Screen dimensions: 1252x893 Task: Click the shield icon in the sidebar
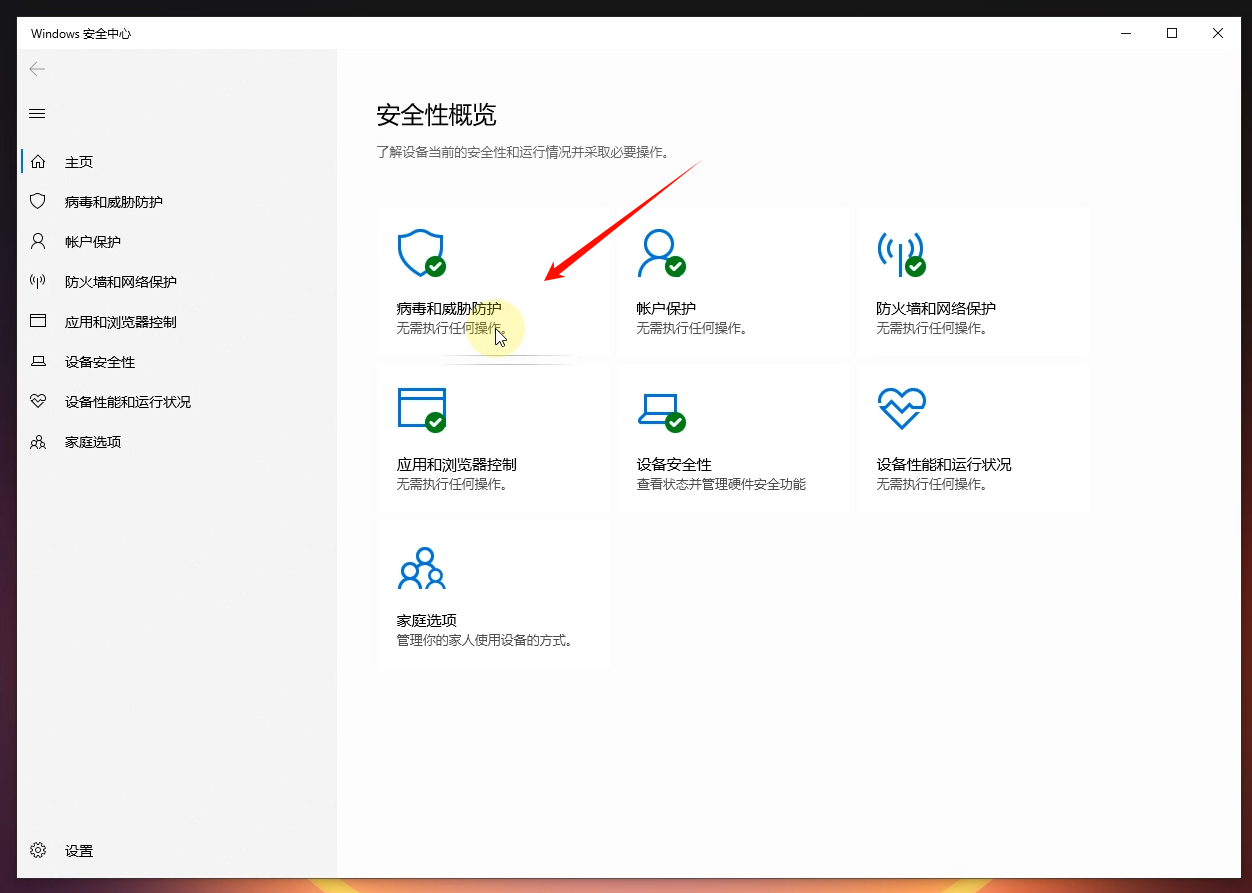click(38, 201)
